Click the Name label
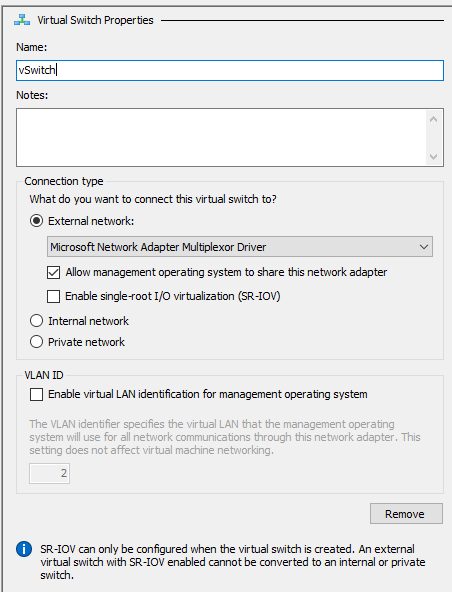This screenshot has height=592, width=452. coord(31,47)
